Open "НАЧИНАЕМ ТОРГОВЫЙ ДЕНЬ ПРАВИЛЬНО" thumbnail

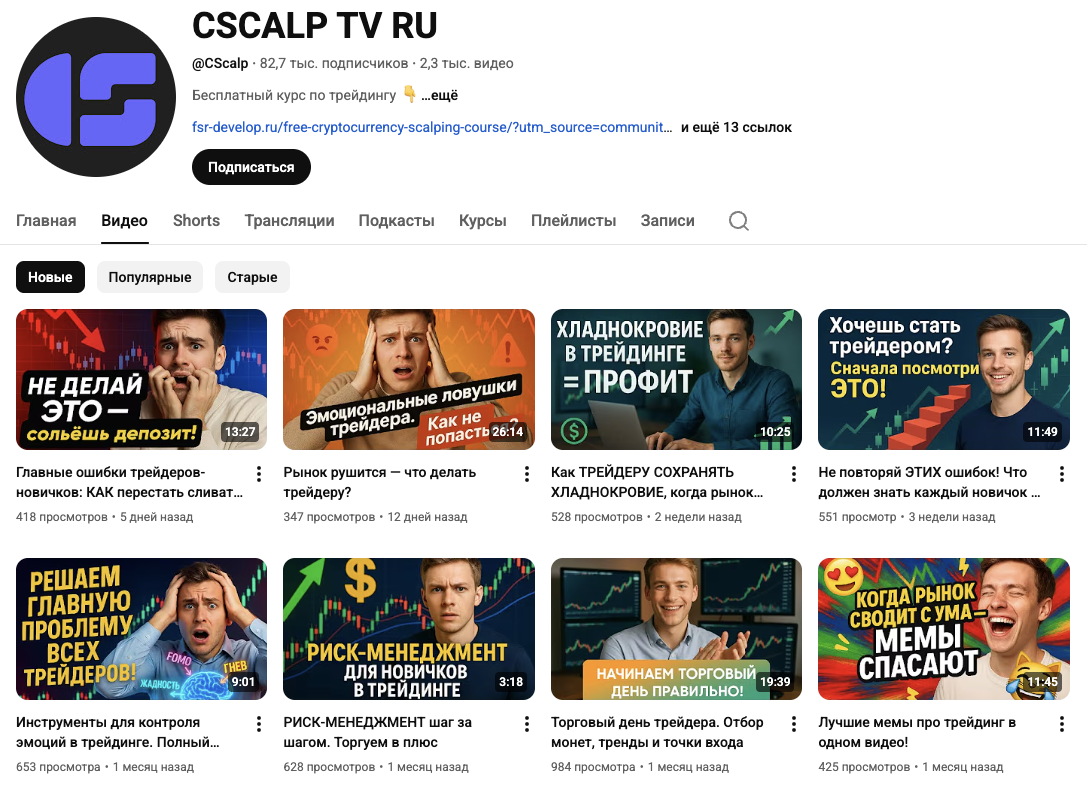[677, 629]
